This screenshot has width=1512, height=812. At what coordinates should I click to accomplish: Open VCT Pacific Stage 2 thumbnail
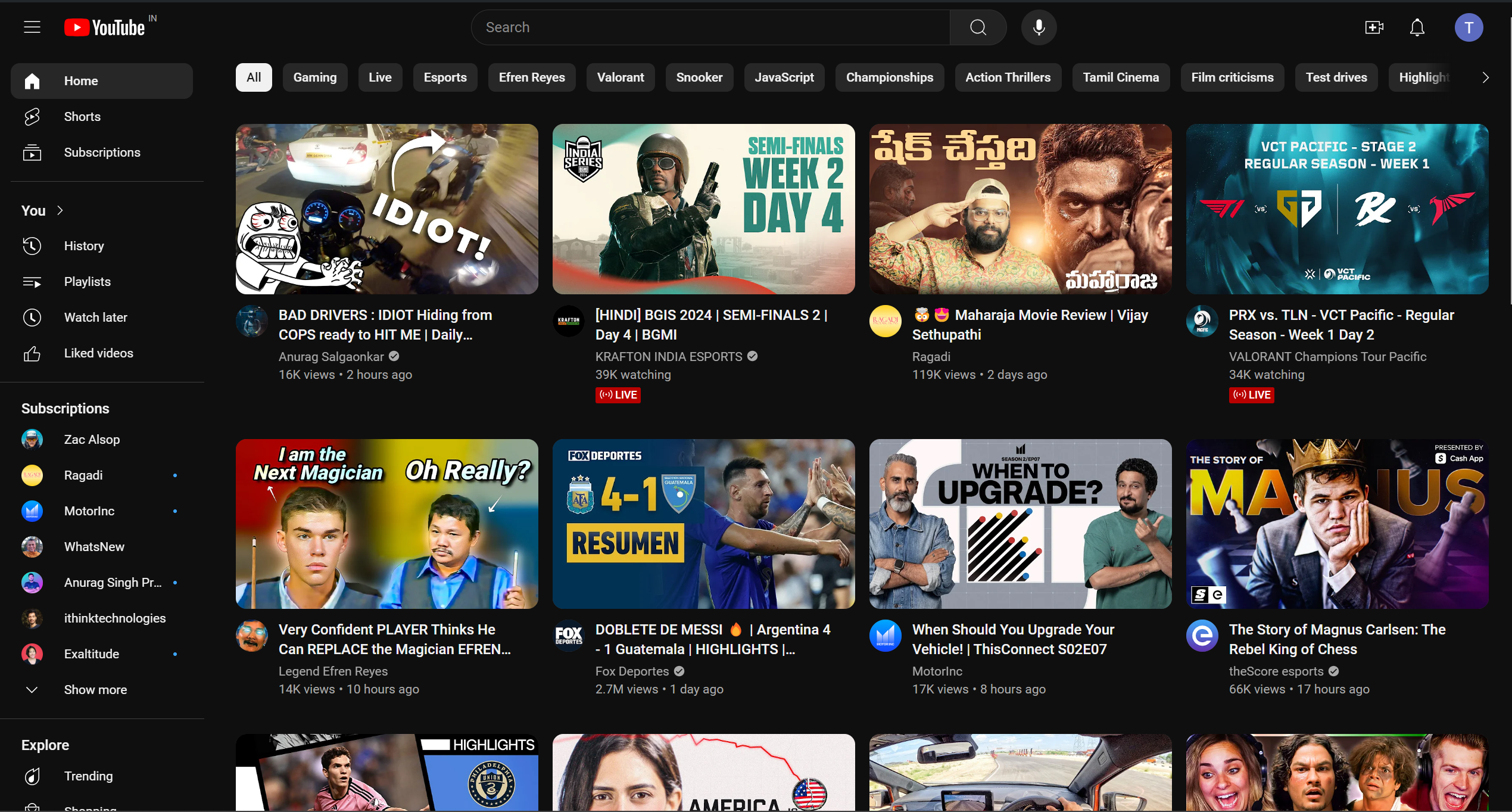click(1338, 209)
